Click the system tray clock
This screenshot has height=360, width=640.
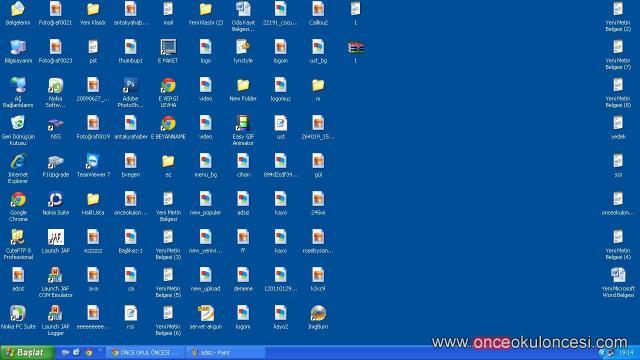pos(626,353)
